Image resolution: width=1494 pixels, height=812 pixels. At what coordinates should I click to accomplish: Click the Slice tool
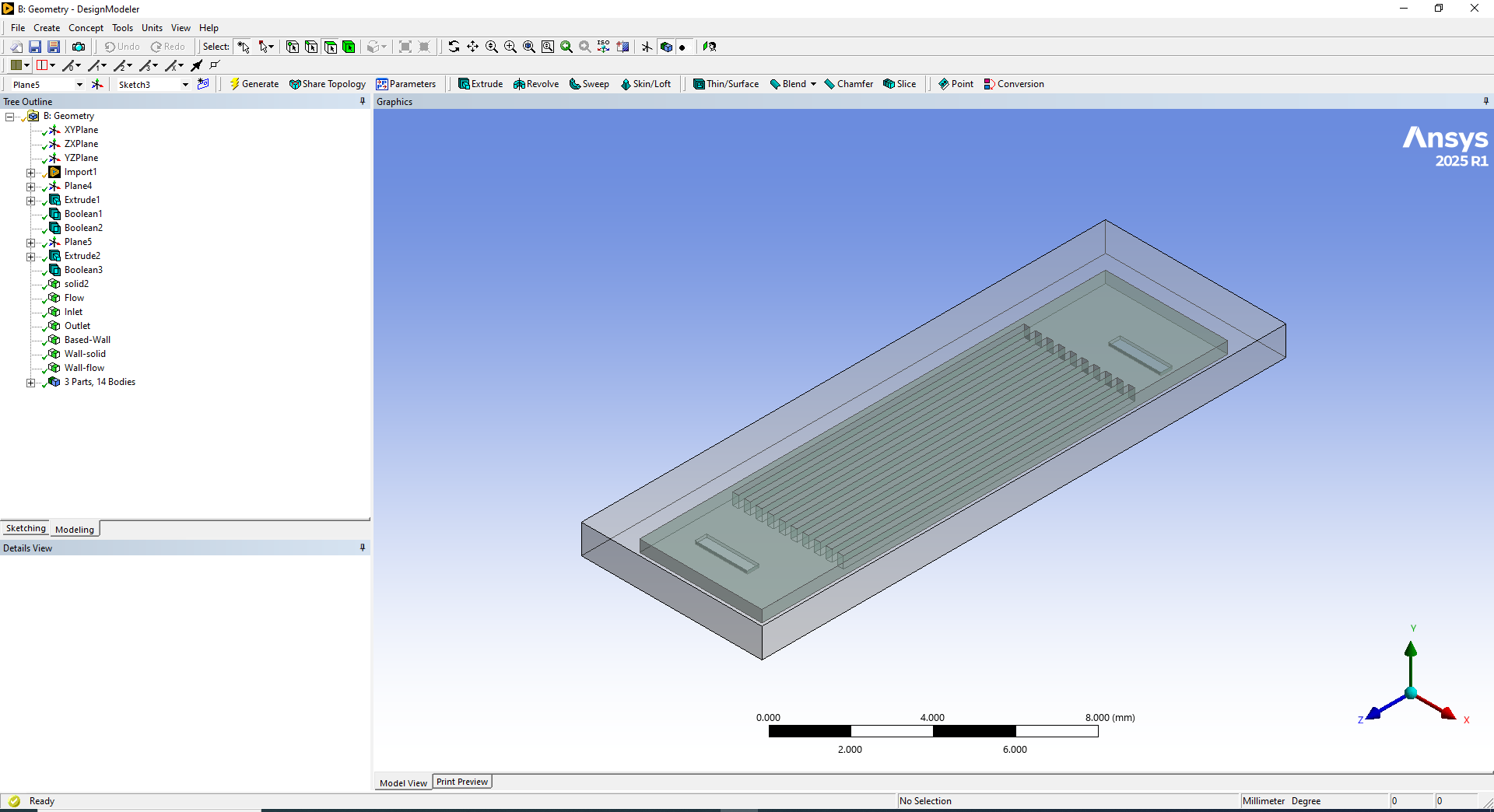click(x=900, y=84)
